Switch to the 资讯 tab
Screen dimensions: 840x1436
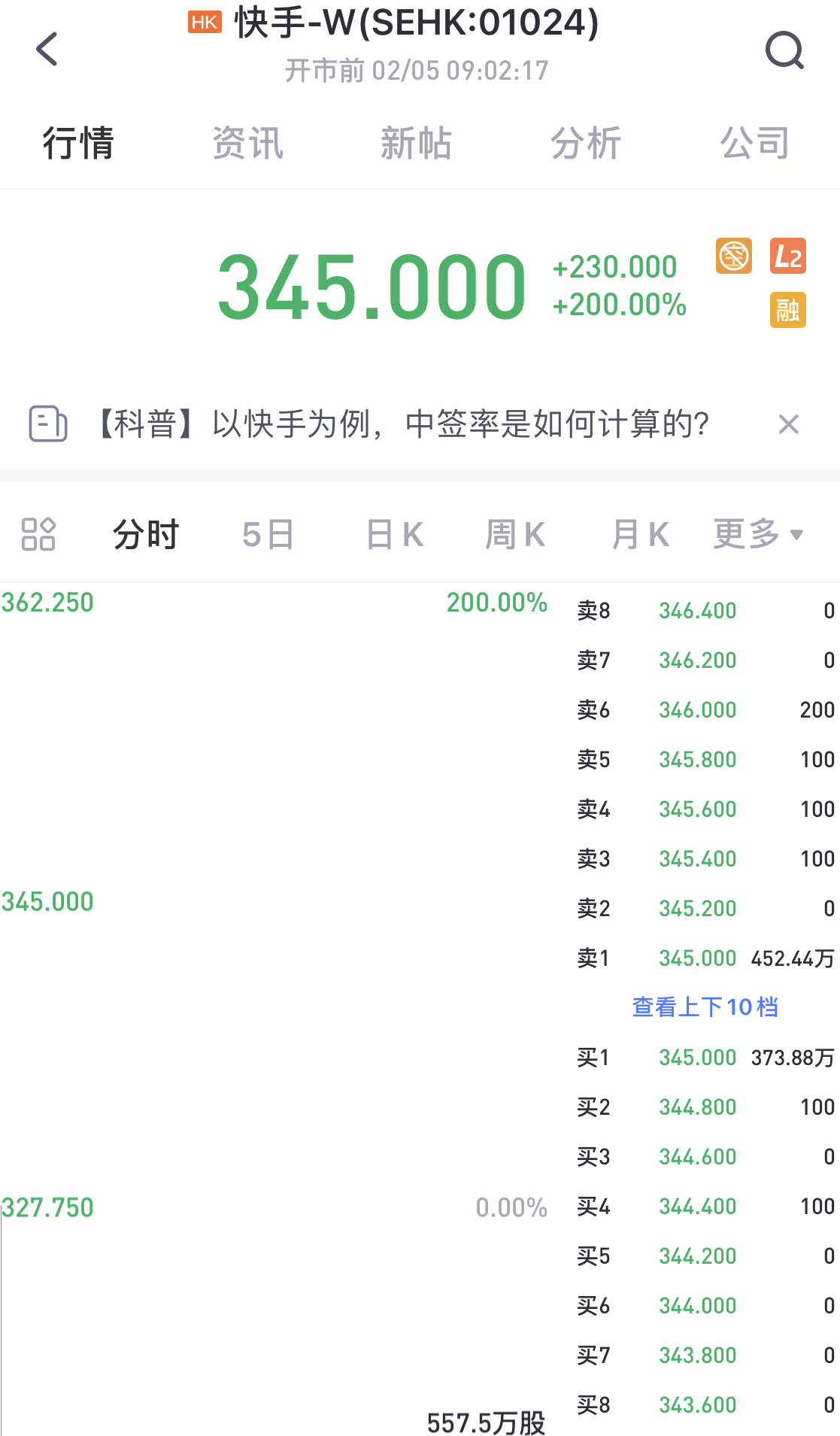[247, 143]
